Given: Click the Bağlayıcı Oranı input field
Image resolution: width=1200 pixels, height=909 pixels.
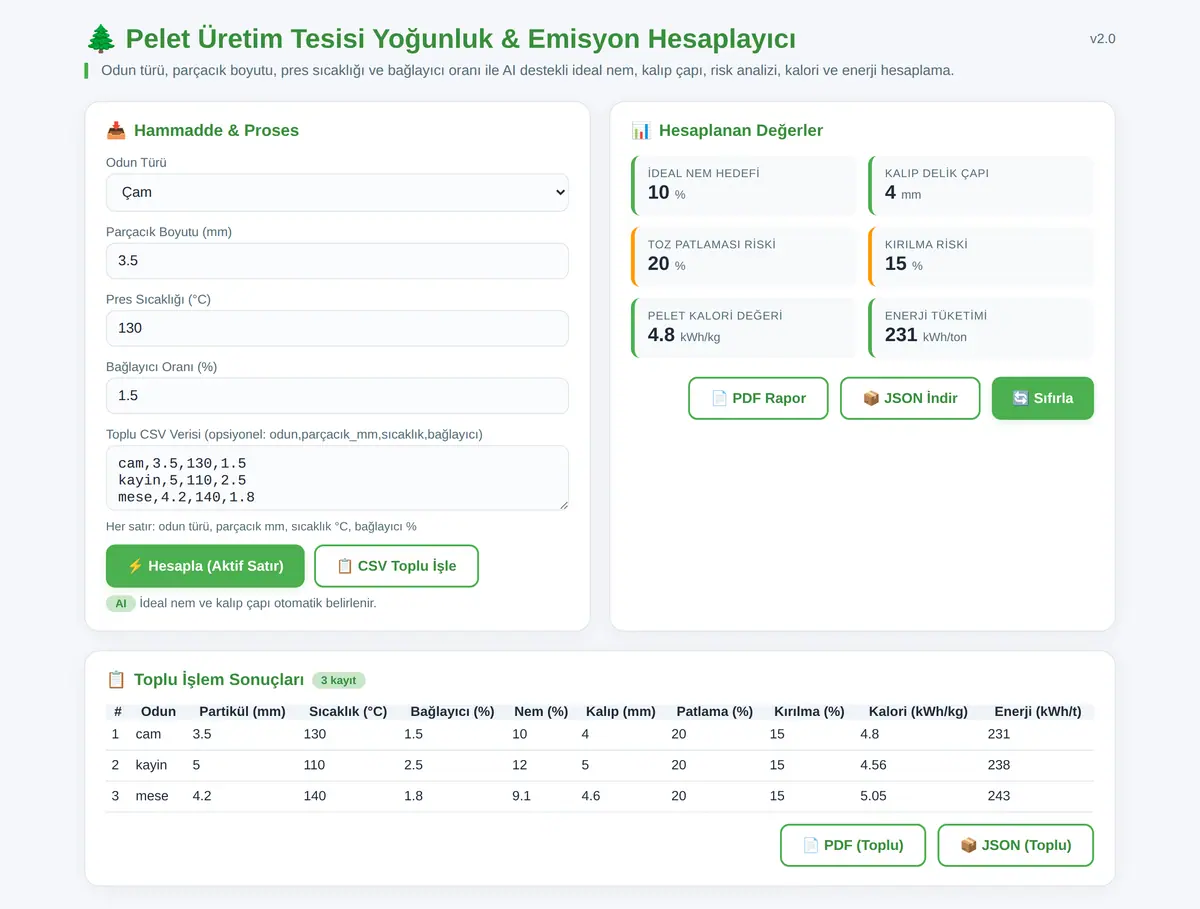Looking at the screenshot, I should tap(337, 396).
